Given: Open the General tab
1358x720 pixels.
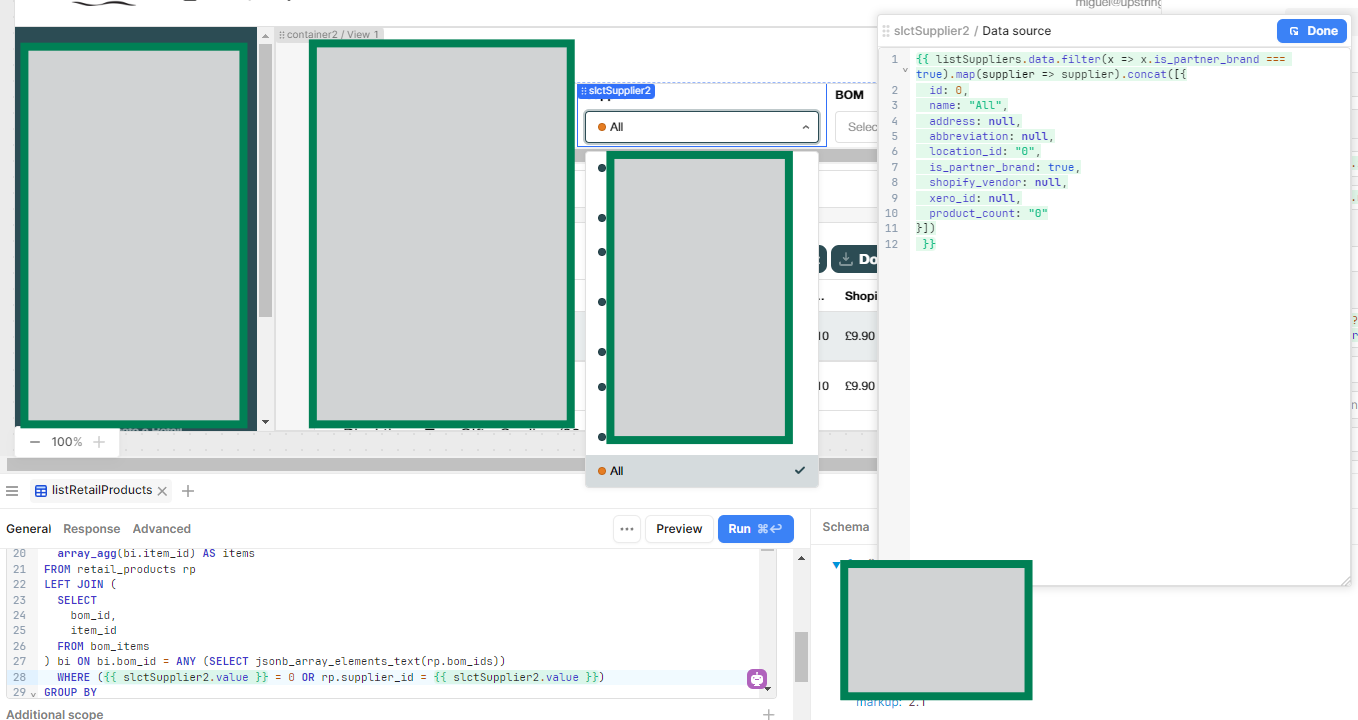Looking at the screenshot, I should [28, 529].
